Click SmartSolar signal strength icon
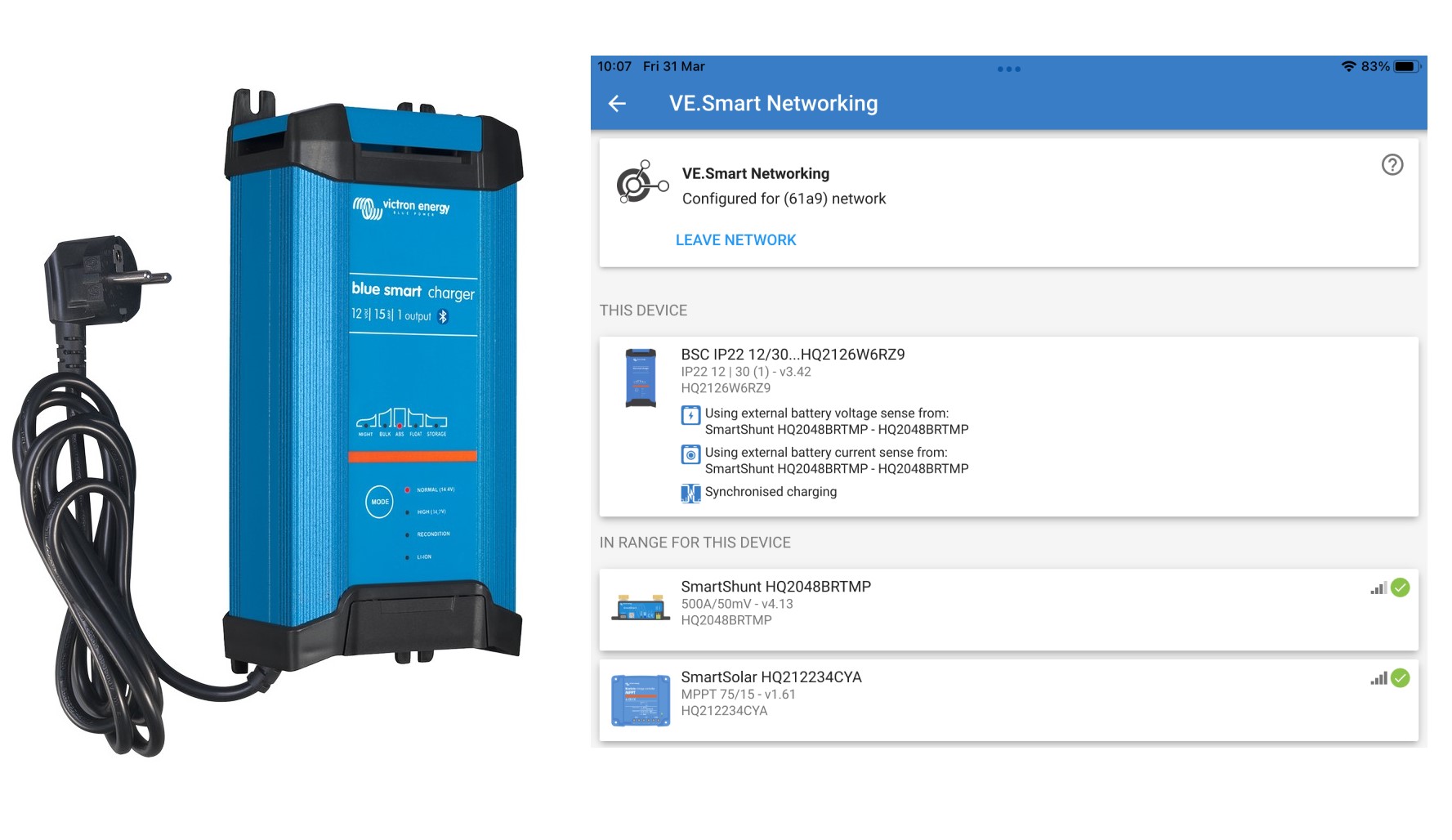Image resolution: width=1452 pixels, height=840 pixels. click(x=1378, y=678)
